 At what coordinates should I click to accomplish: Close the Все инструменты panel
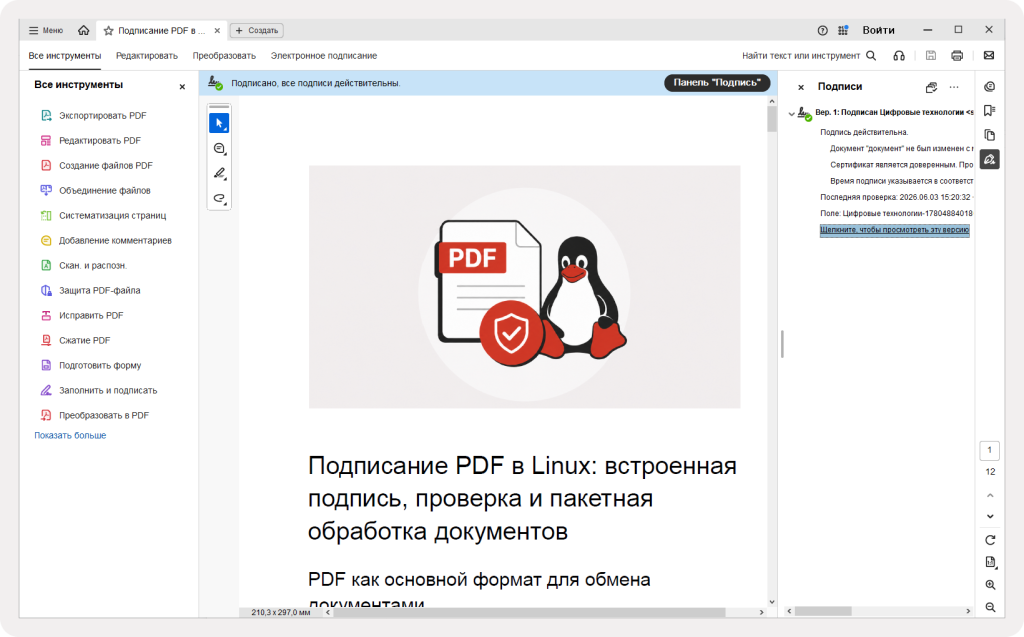182,86
